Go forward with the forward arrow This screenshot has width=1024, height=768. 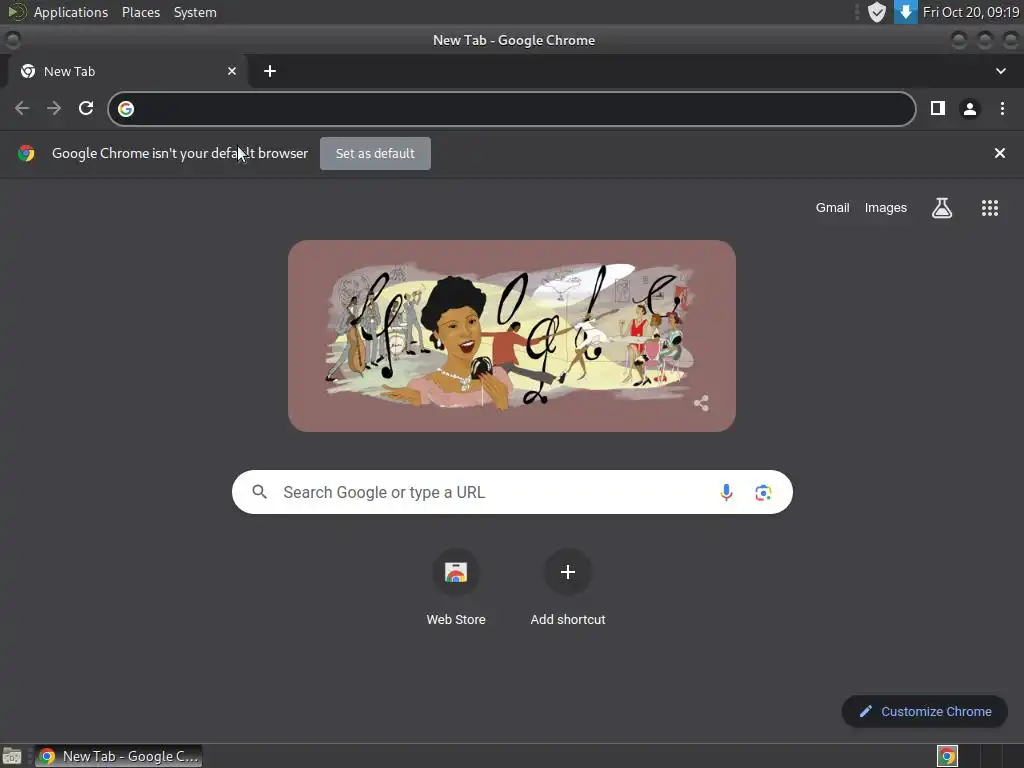click(x=54, y=108)
